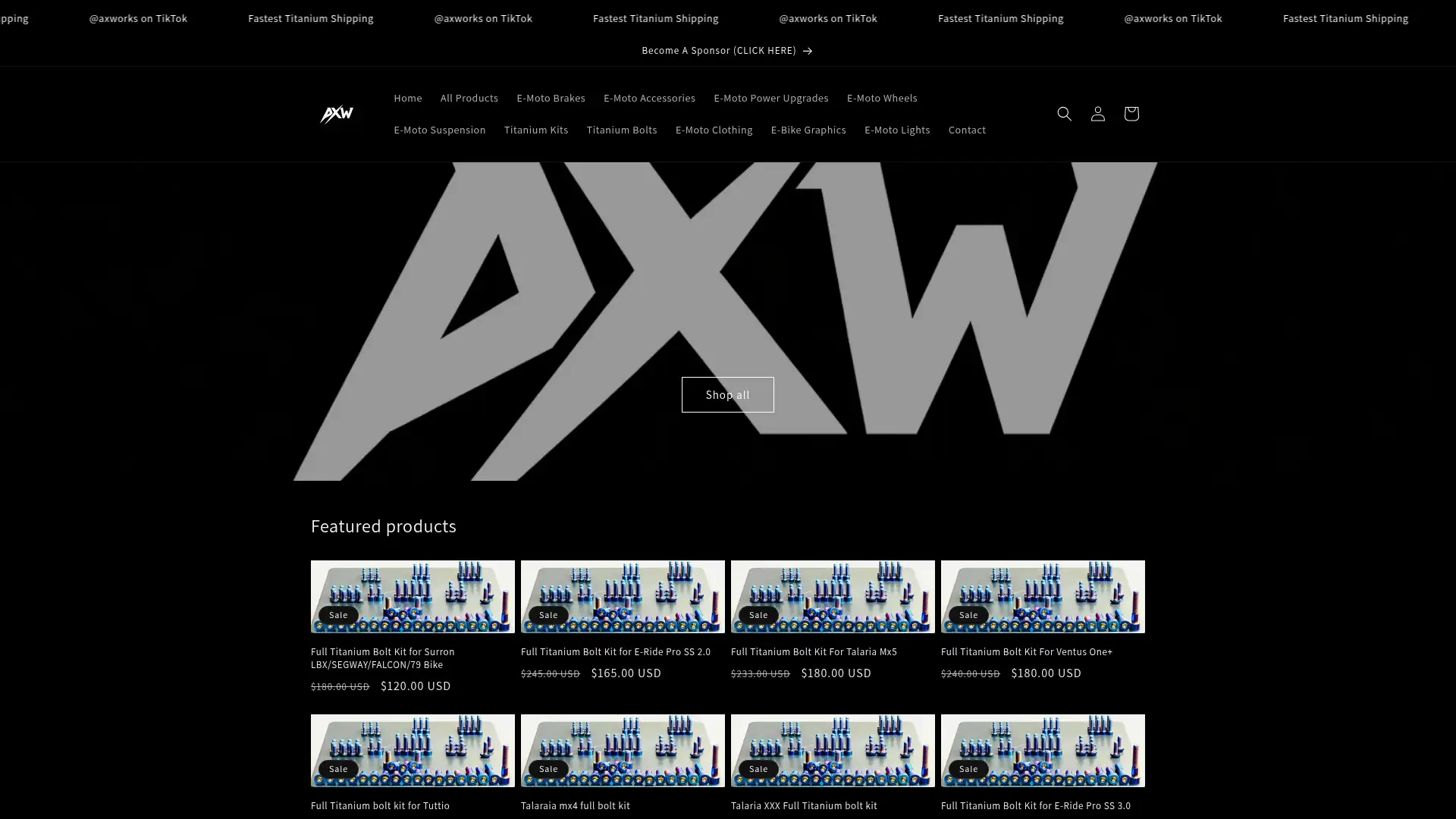Select Home in the navigation menu

[407, 98]
